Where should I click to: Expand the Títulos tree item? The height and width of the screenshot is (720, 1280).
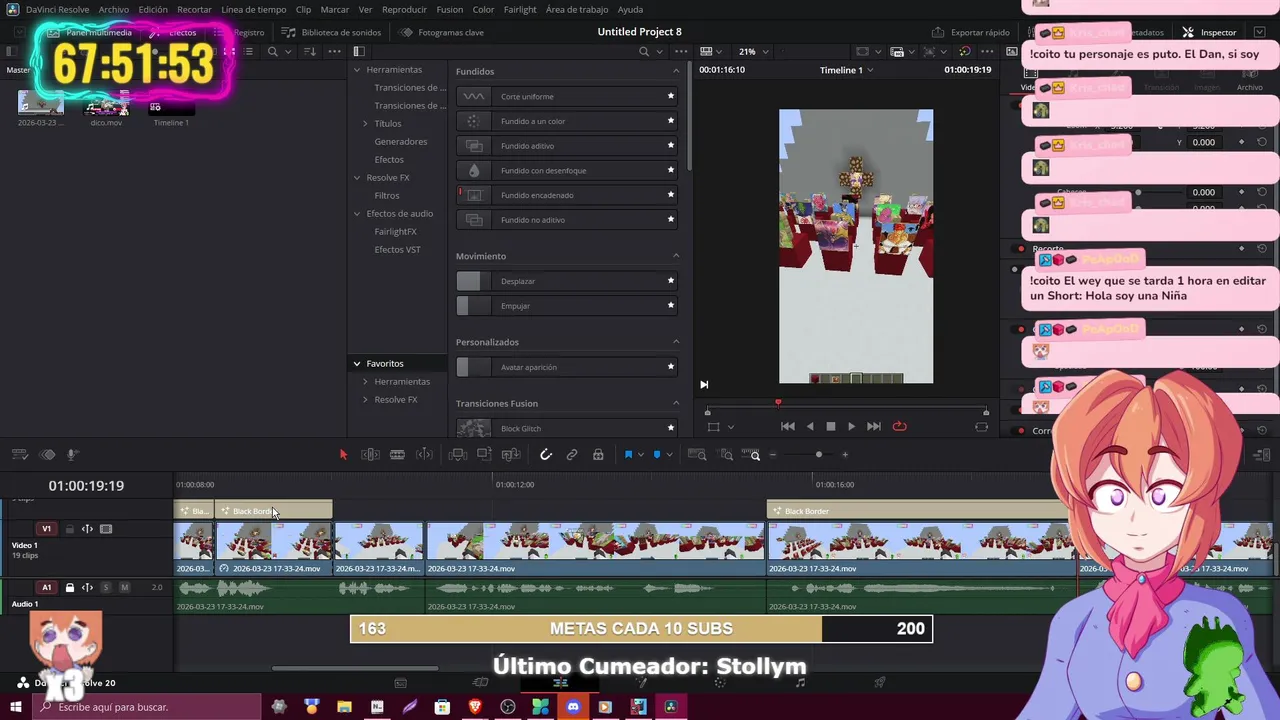(x=365, y=124)
